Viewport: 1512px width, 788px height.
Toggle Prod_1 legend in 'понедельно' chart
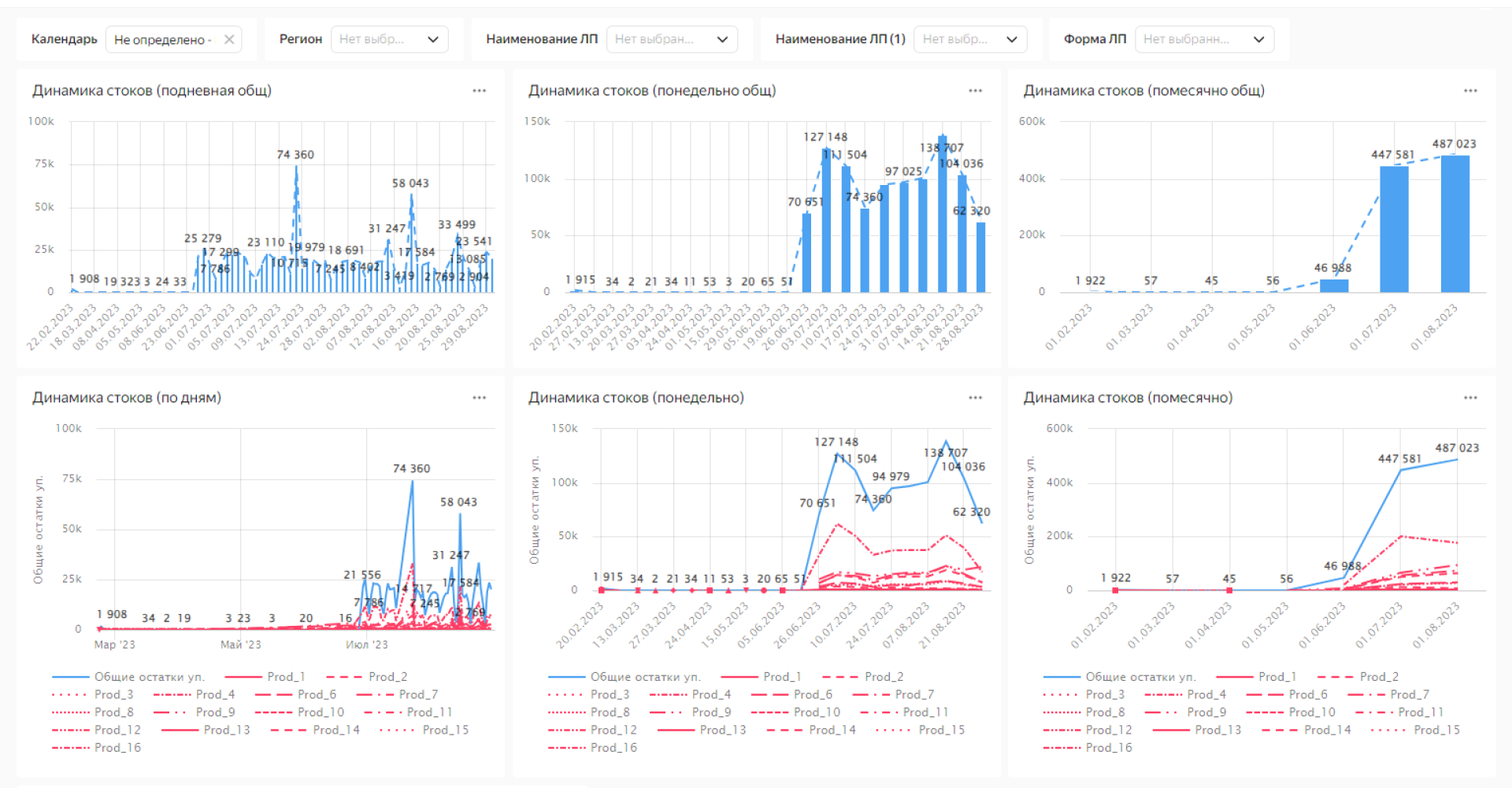coord(761,676)
